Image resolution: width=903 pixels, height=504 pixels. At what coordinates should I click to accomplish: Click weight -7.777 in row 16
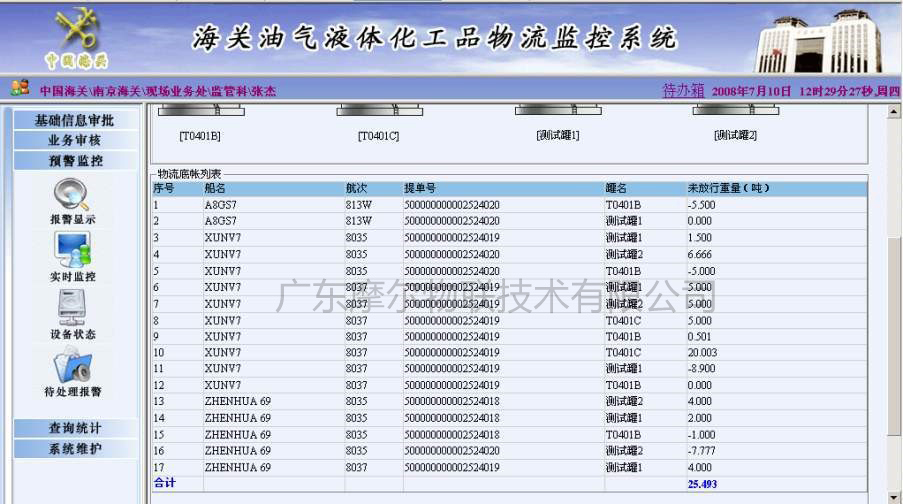tap(701, 451)
